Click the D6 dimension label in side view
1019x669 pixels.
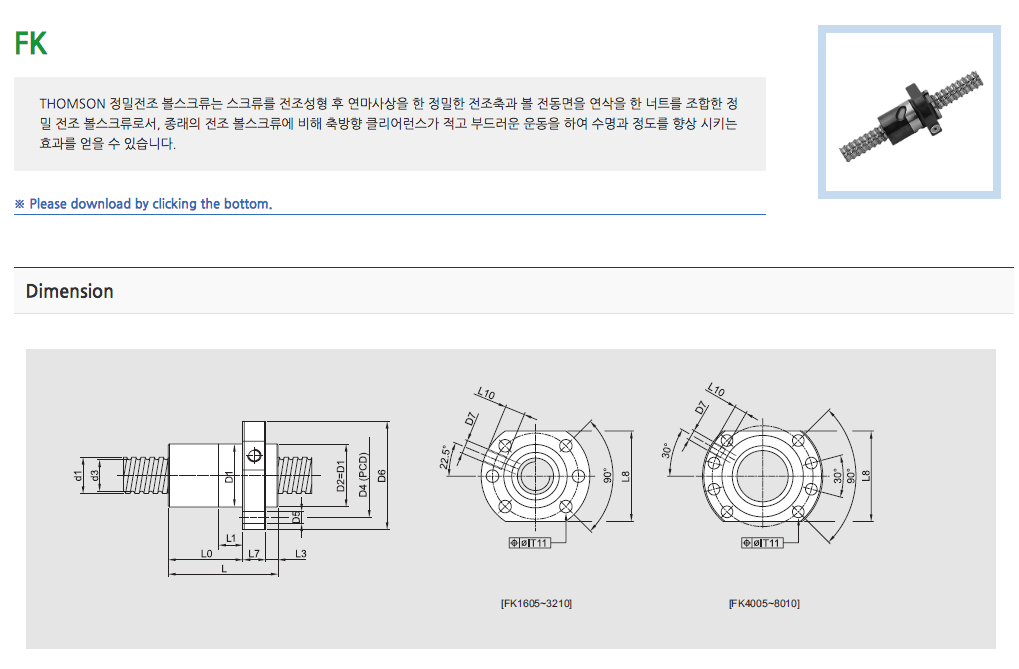click(381, 476)
